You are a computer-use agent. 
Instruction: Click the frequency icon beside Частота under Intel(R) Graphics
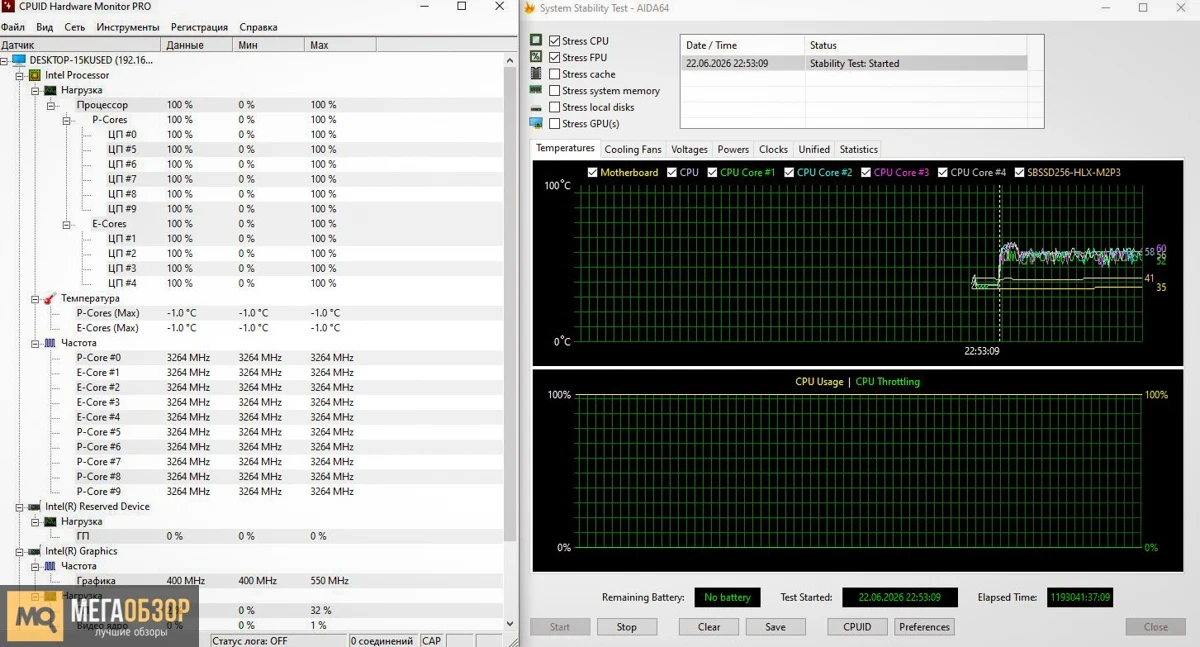[x=50, y=566]
